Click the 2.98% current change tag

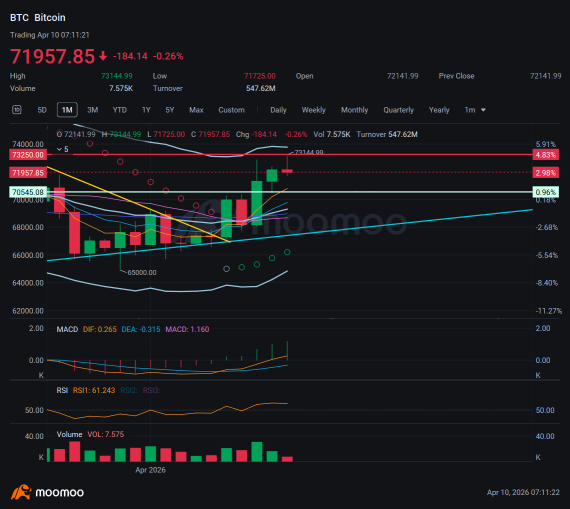click(546, 173)
